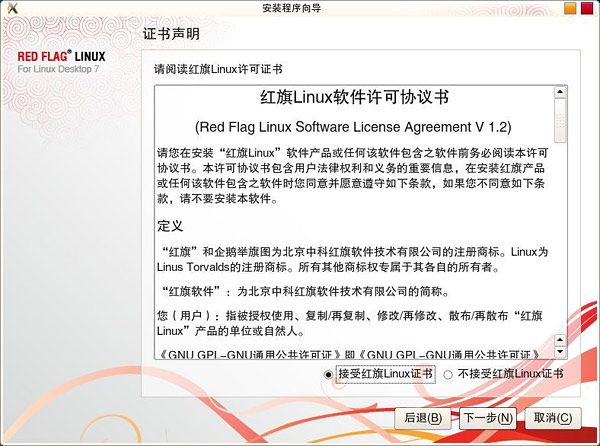
Task: Click the scroll up arrow just above the bottom down arrow
Action: click(x=560, y=340)
